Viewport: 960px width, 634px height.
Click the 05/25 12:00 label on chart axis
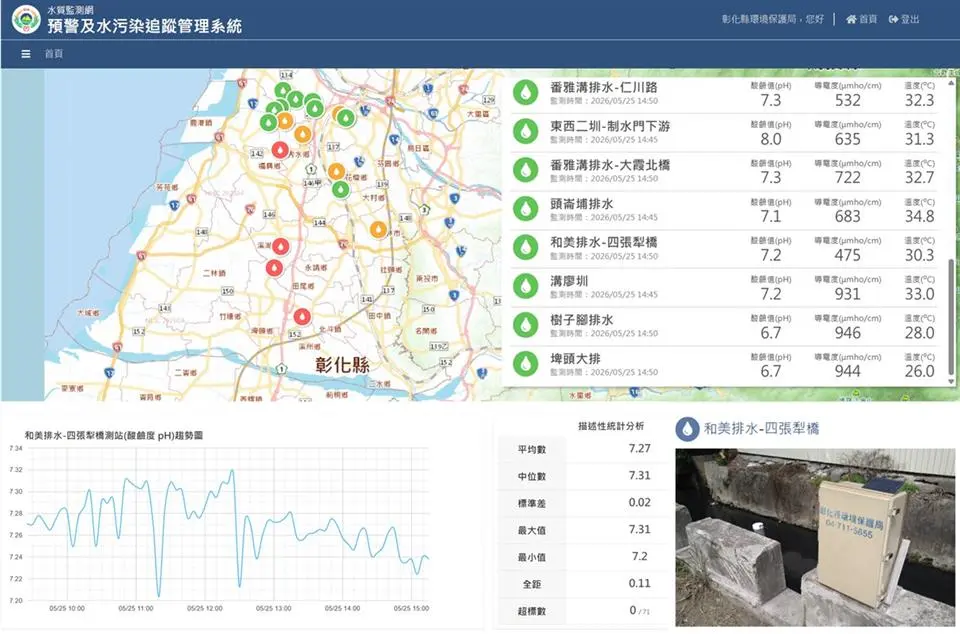204,608
